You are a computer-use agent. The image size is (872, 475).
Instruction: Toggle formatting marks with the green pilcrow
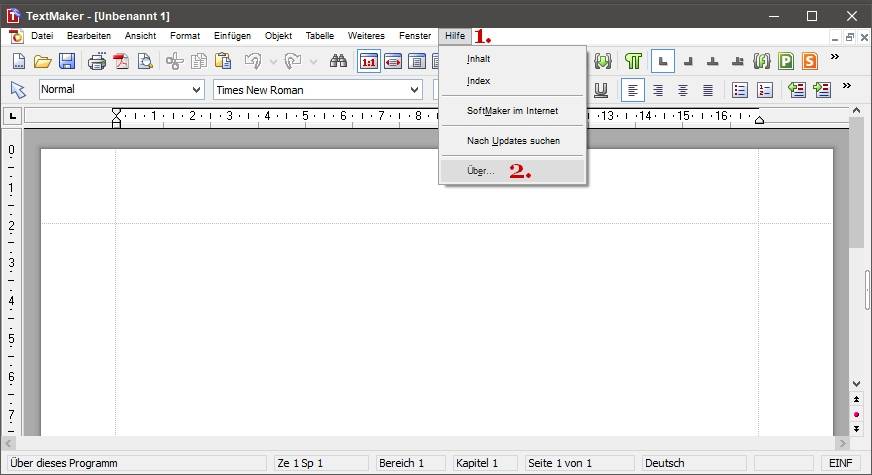pyautogui.click(x=633, y=61)
